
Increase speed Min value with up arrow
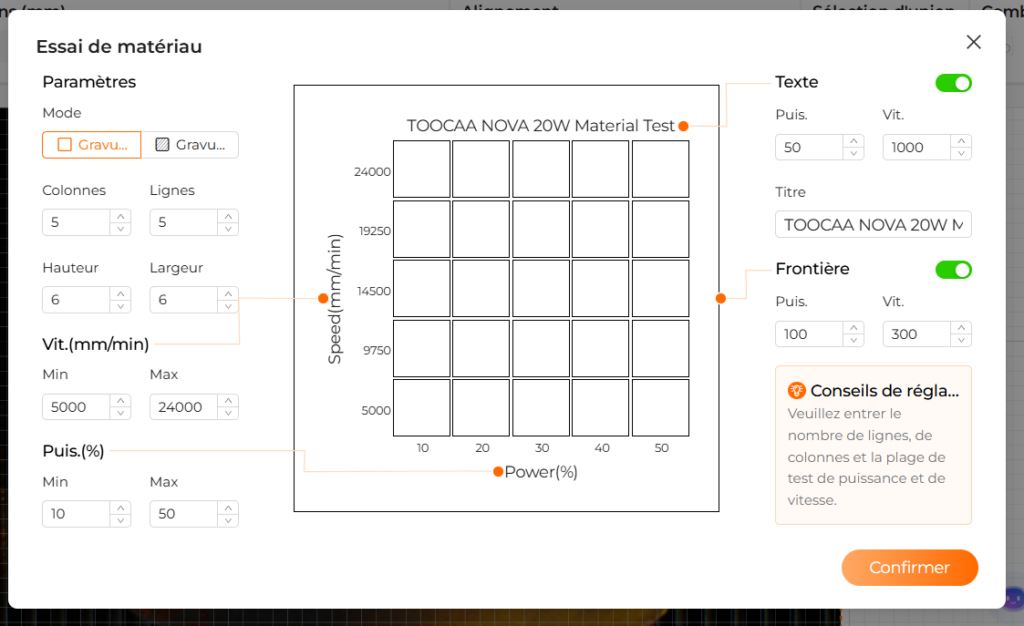point(120,401)
